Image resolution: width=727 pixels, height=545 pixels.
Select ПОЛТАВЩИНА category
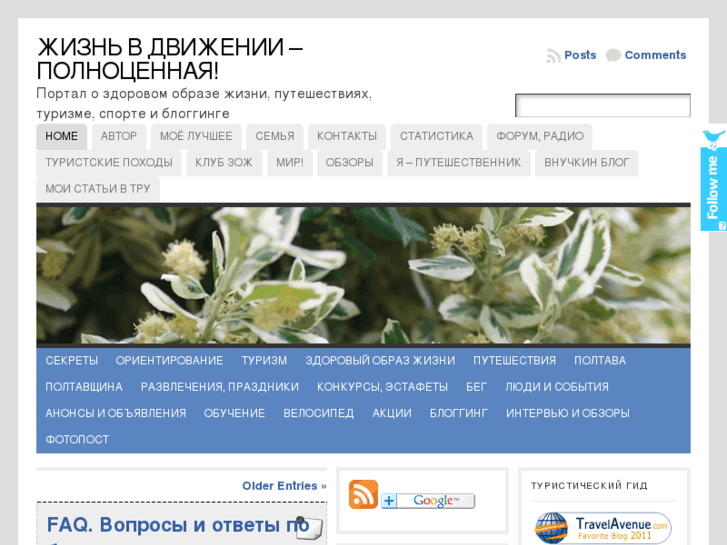(x=84, y=387)
